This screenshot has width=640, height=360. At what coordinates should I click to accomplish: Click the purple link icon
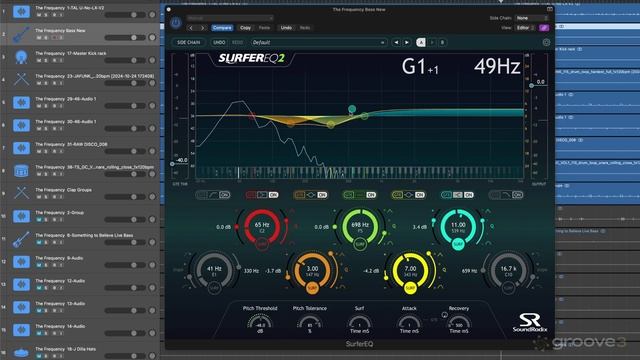pos(544,28)
